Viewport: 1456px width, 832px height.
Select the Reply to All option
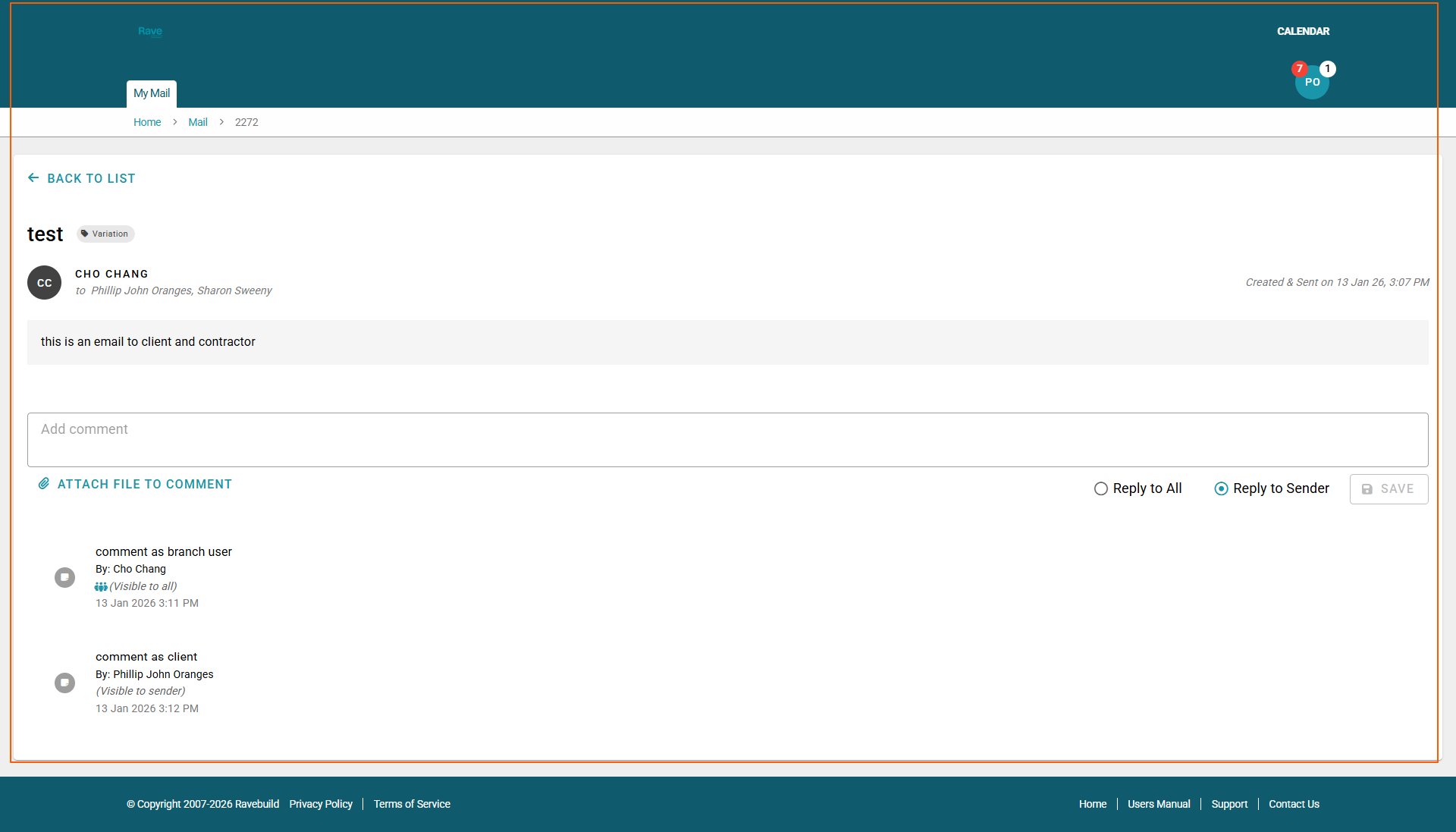[x=1101, y=489]
